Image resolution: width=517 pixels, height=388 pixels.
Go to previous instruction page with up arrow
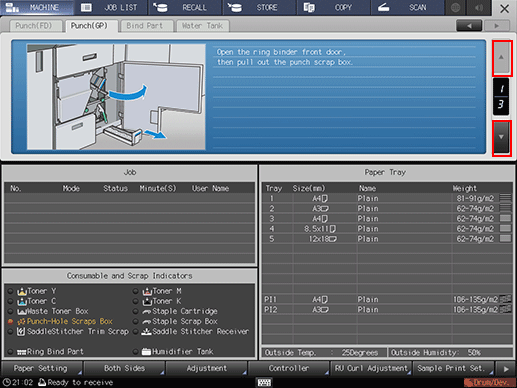[x=502, y=58]
